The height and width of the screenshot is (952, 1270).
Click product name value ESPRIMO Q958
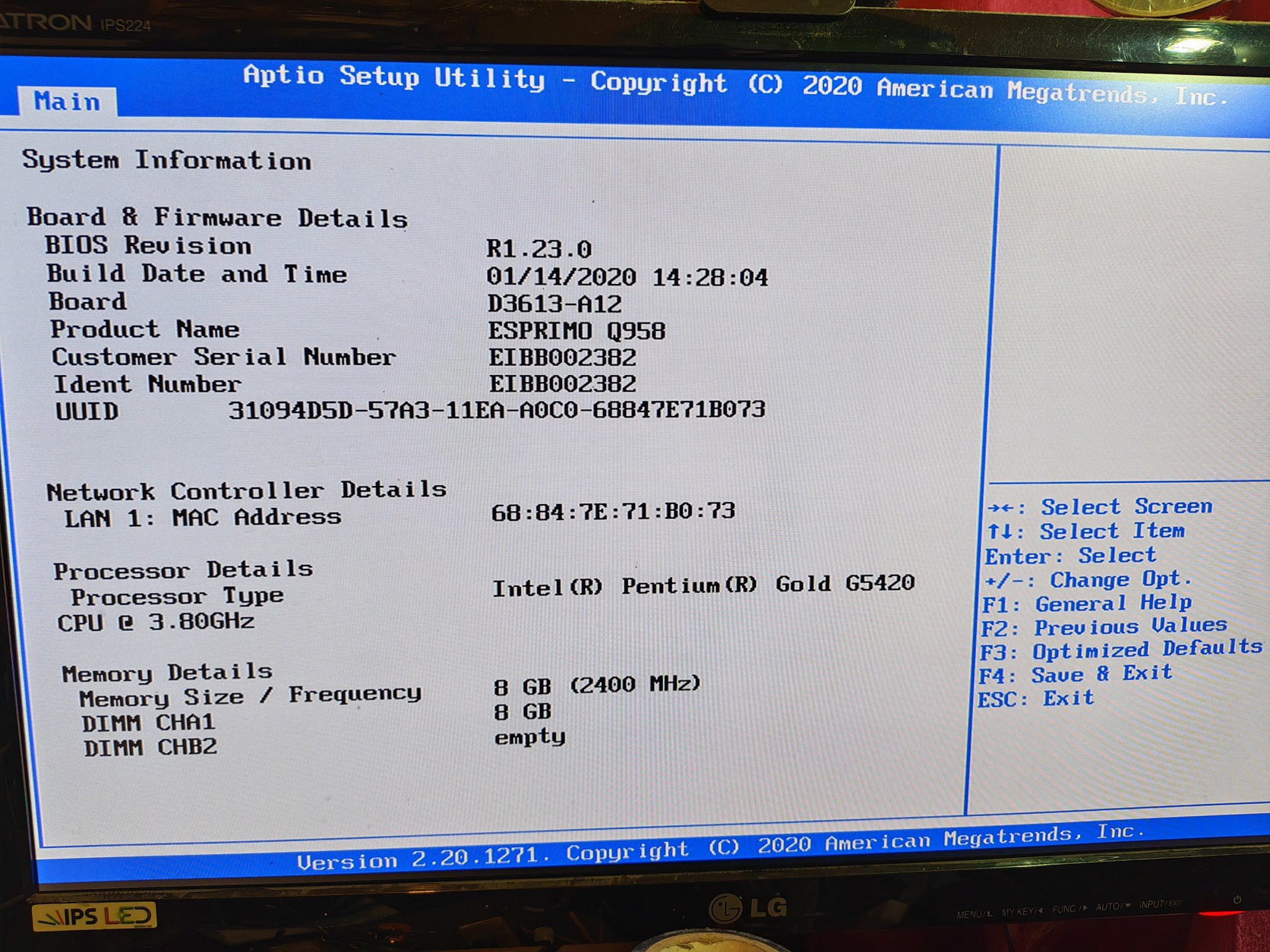(577, 331)
